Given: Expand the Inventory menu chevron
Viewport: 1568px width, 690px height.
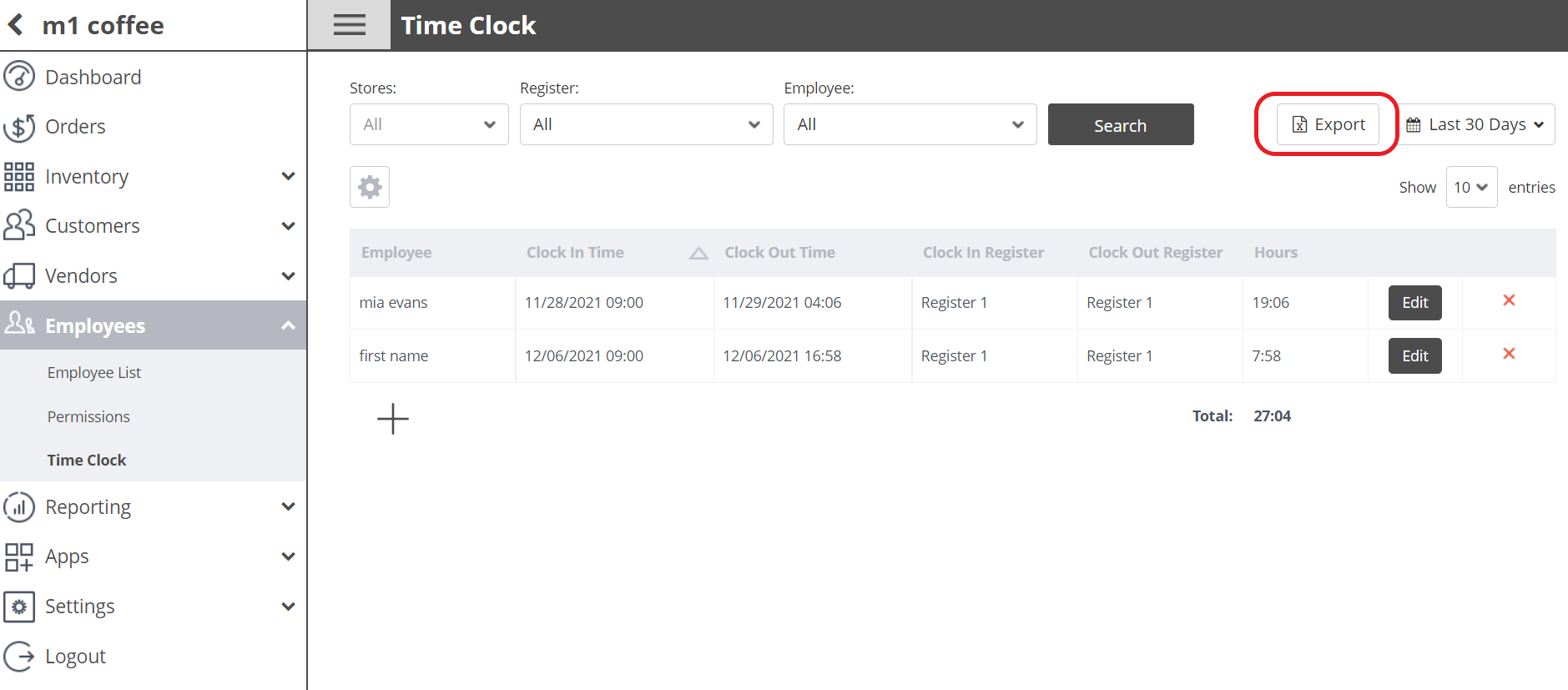Looking at the screenshot, I should (288, 176).
